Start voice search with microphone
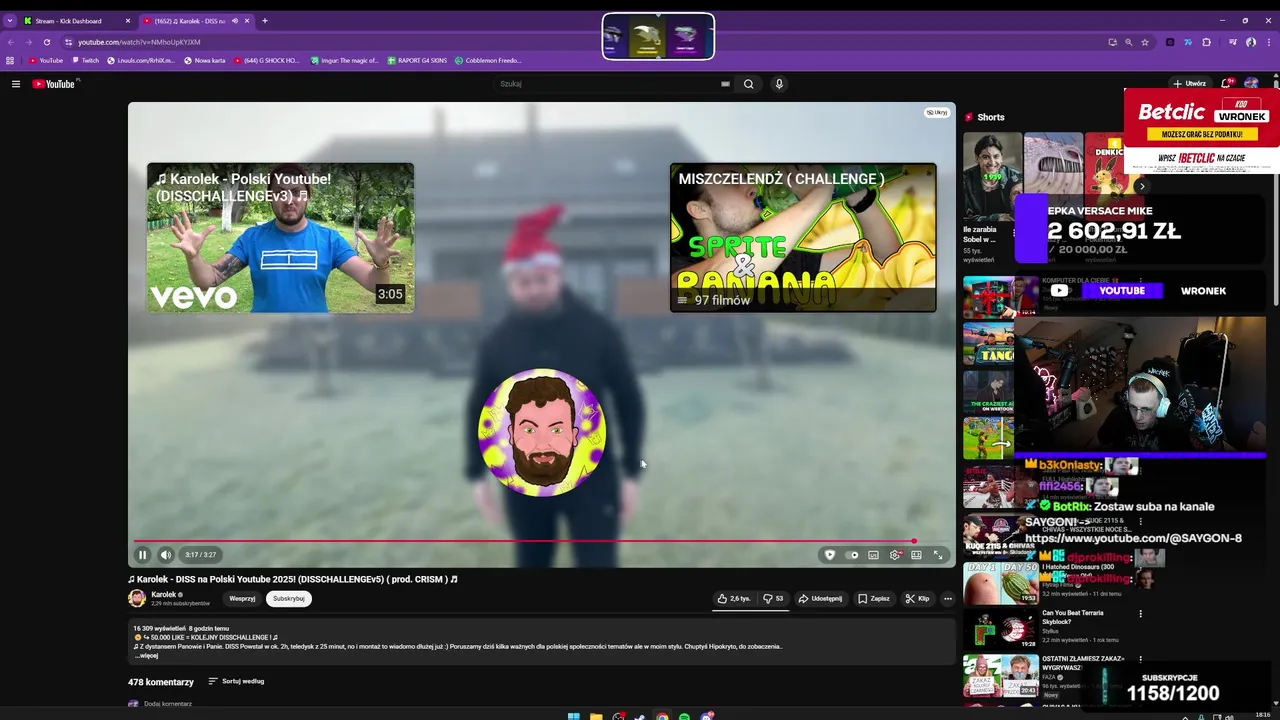Image resolution: width=1280 pixels, height=720 pixels. [779, 84]
